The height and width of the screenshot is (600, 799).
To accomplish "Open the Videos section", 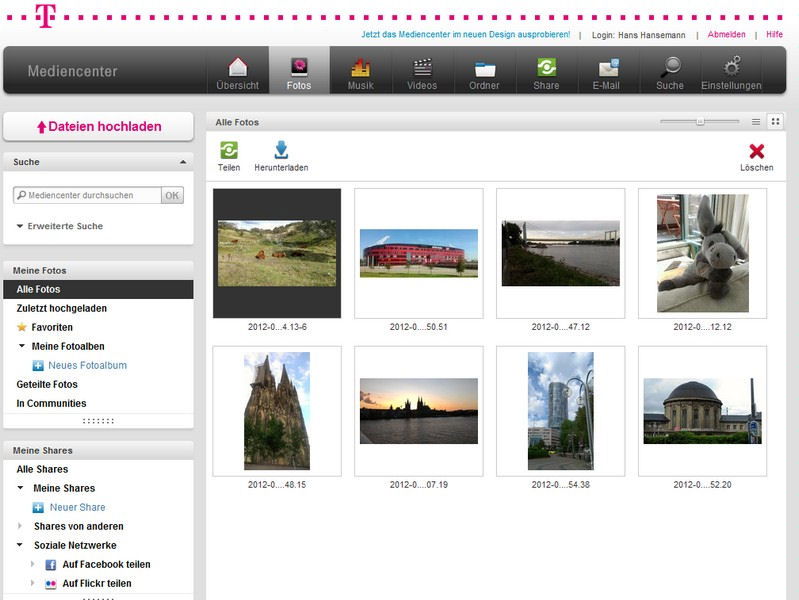I will (422, 73).
